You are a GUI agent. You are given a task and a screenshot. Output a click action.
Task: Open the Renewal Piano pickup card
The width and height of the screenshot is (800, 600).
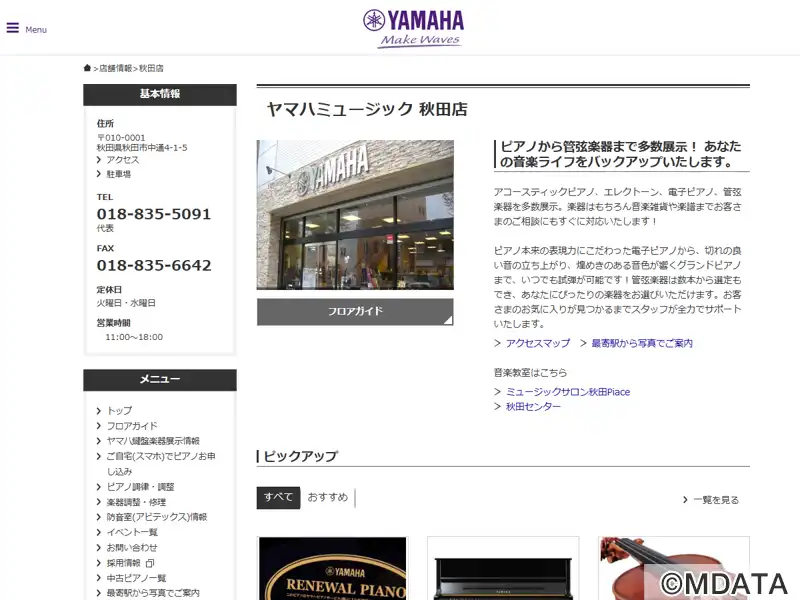[333, 568]
